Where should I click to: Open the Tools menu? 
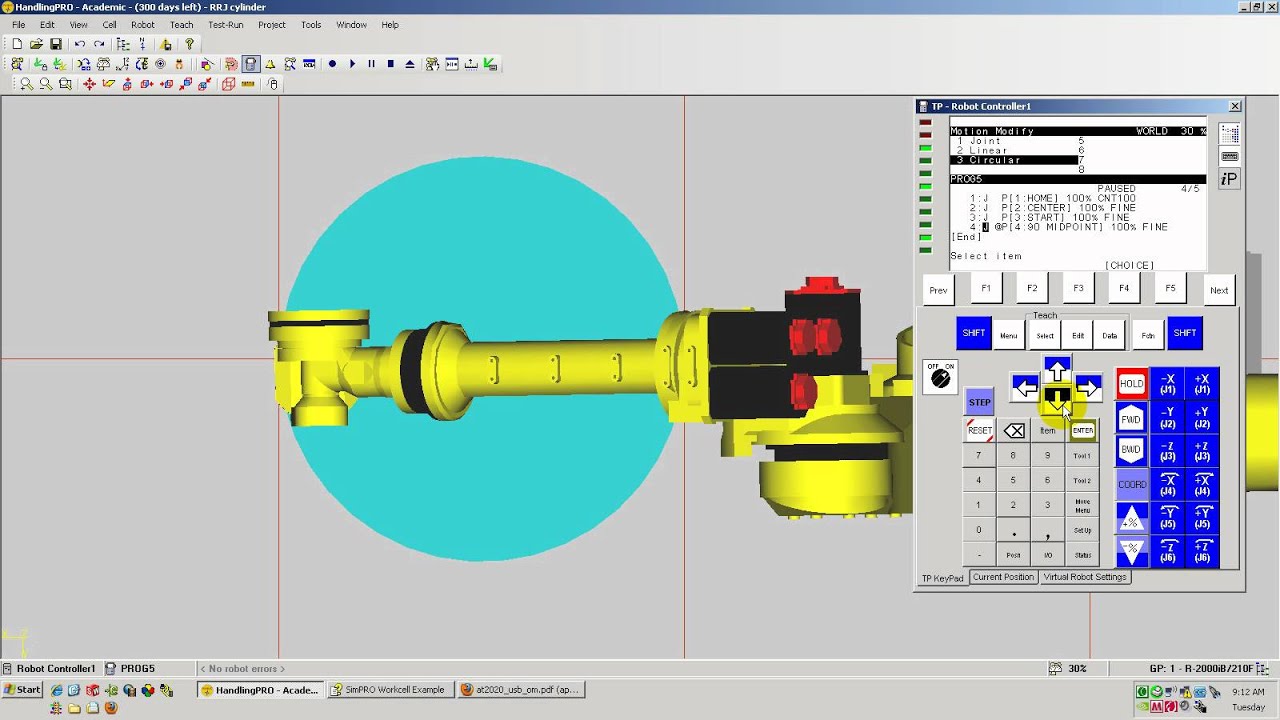[x=311, y=25]
